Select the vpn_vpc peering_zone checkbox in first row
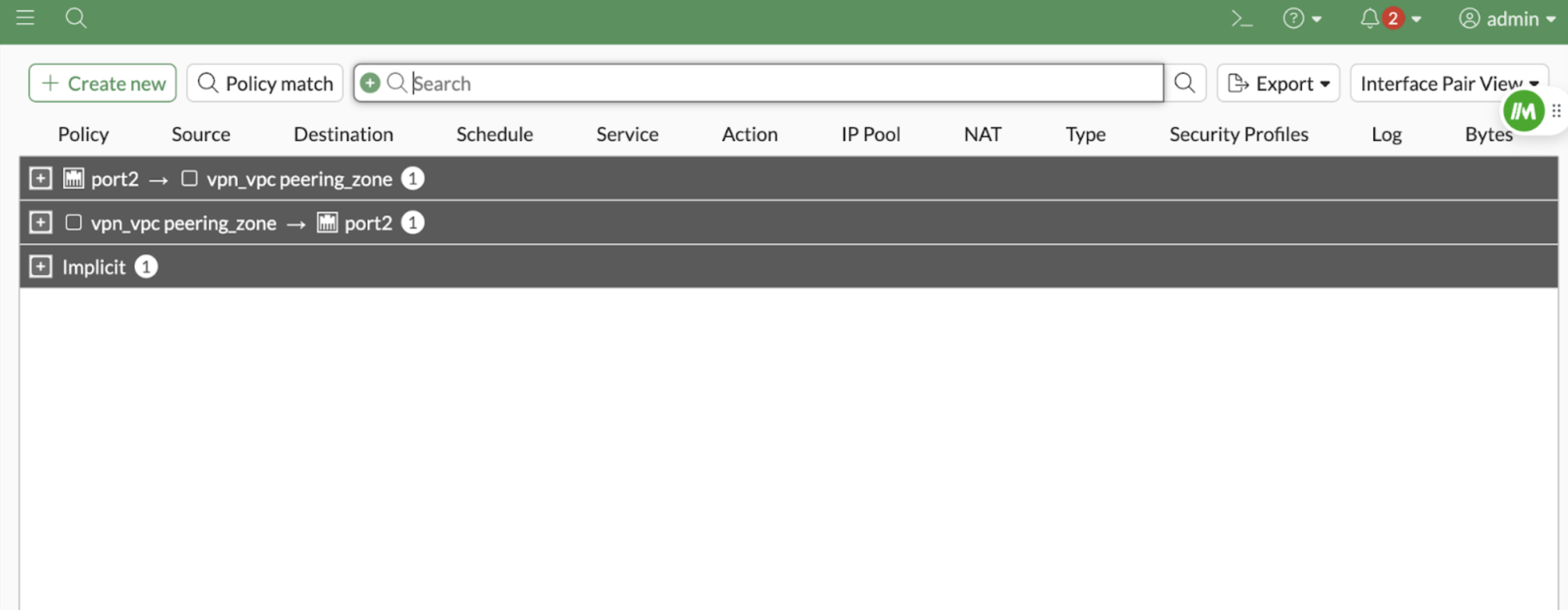Viewport: 1568px width, 610px height. tap(189, 178)
